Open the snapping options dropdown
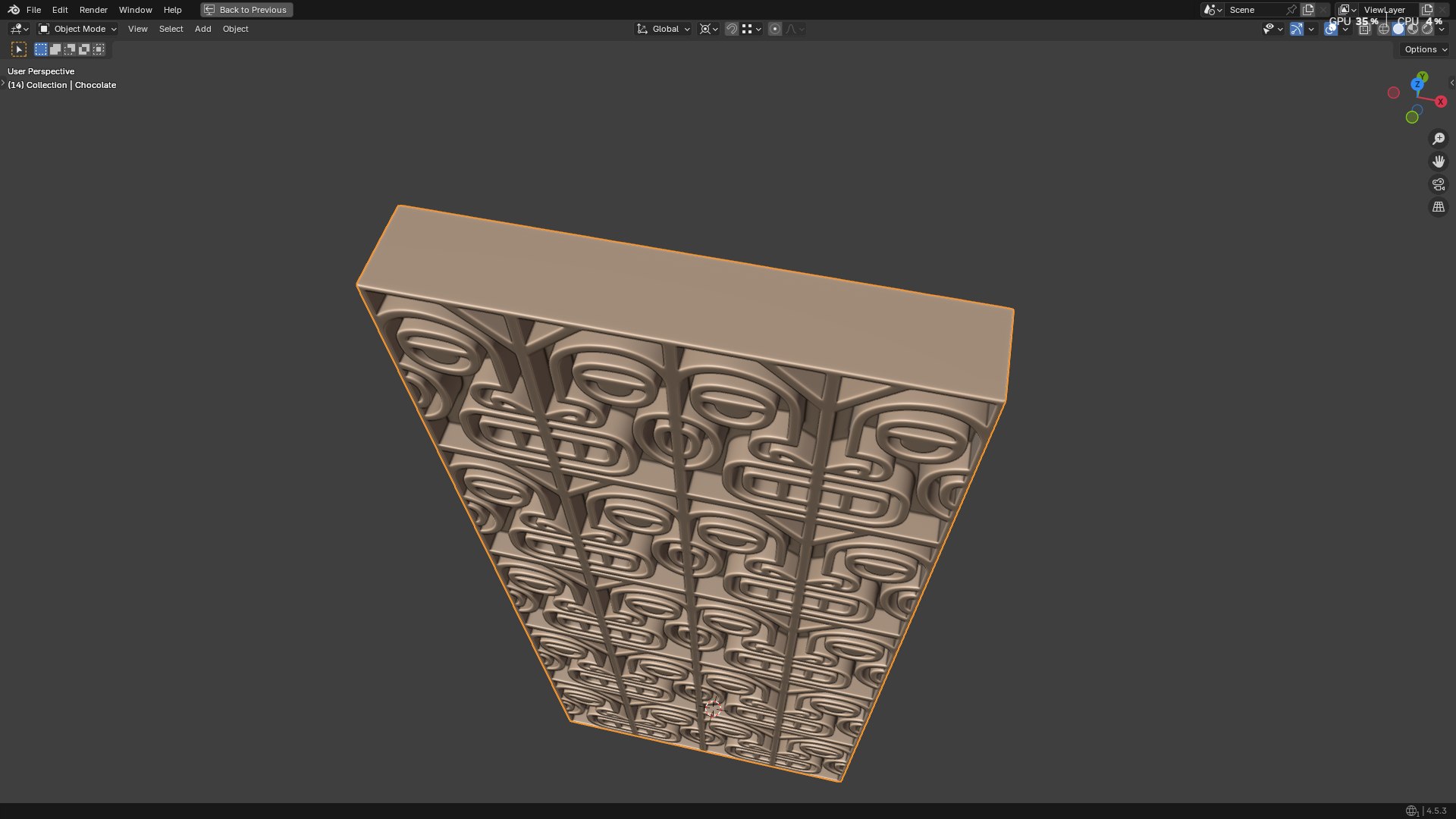1456x819 pixels. pyautogui.click(x=752, y=29)
